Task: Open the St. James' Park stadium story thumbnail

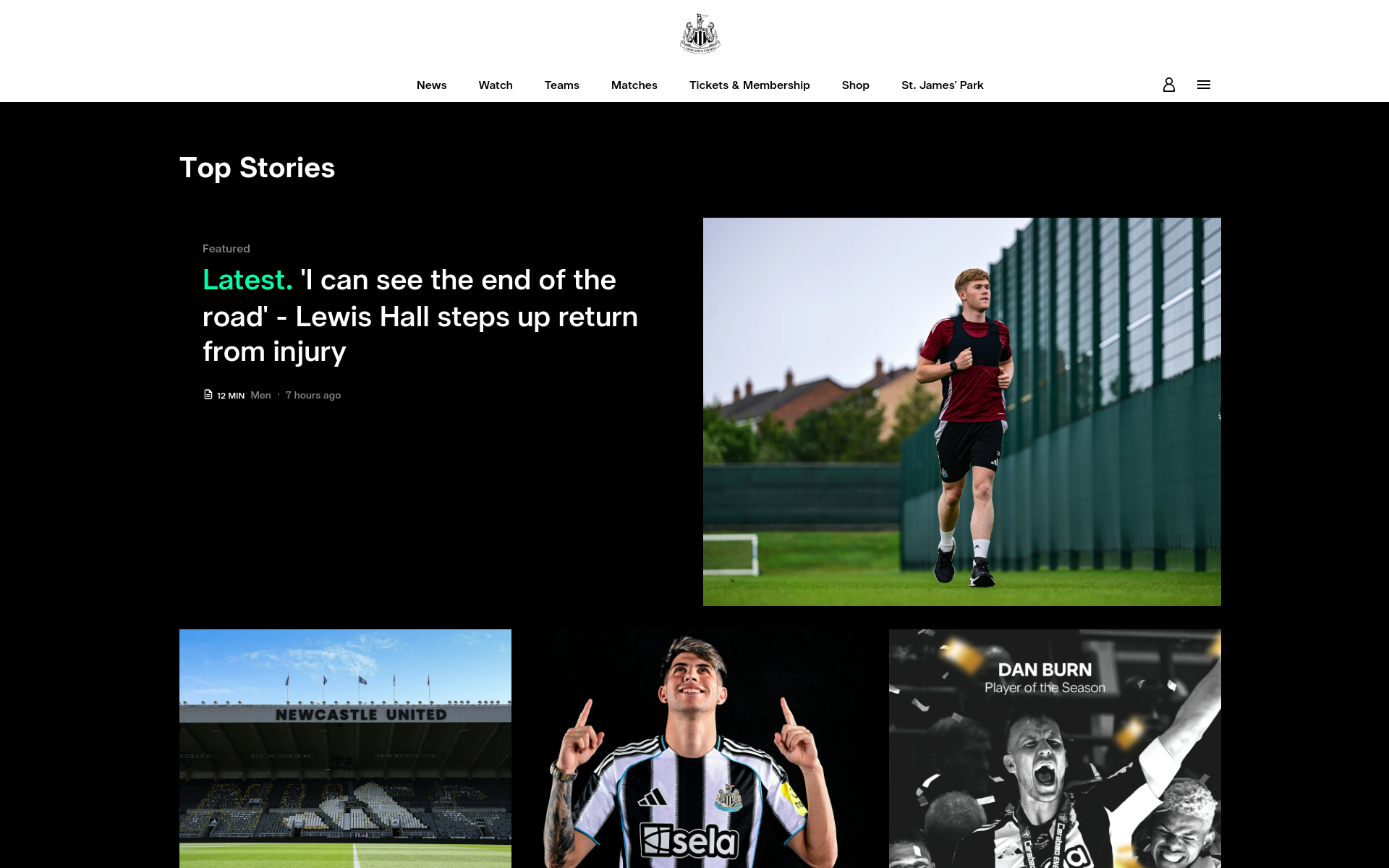Action: [x=345, y=749]
